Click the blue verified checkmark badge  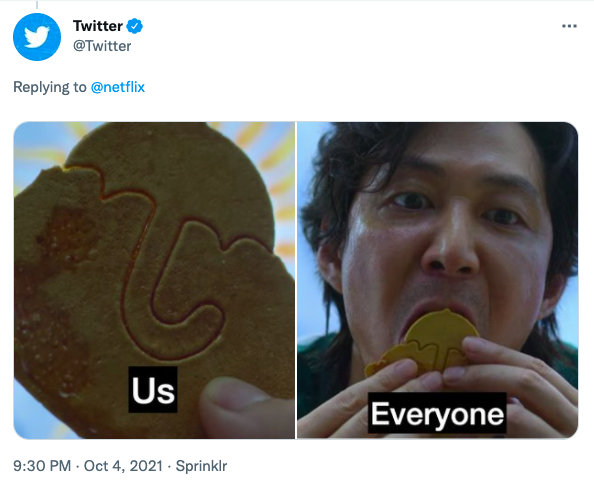click(134, 26)
